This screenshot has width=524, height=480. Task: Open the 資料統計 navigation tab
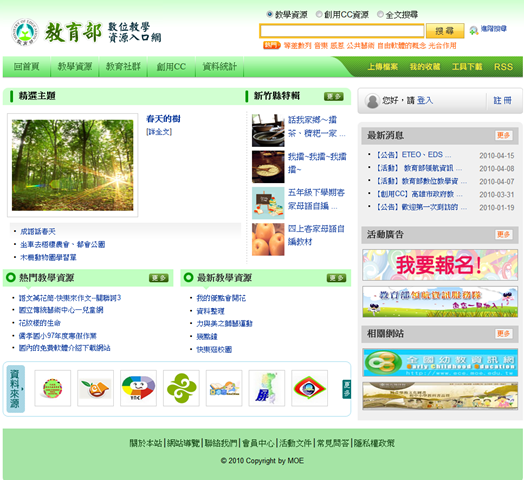(x=220, y=67)
